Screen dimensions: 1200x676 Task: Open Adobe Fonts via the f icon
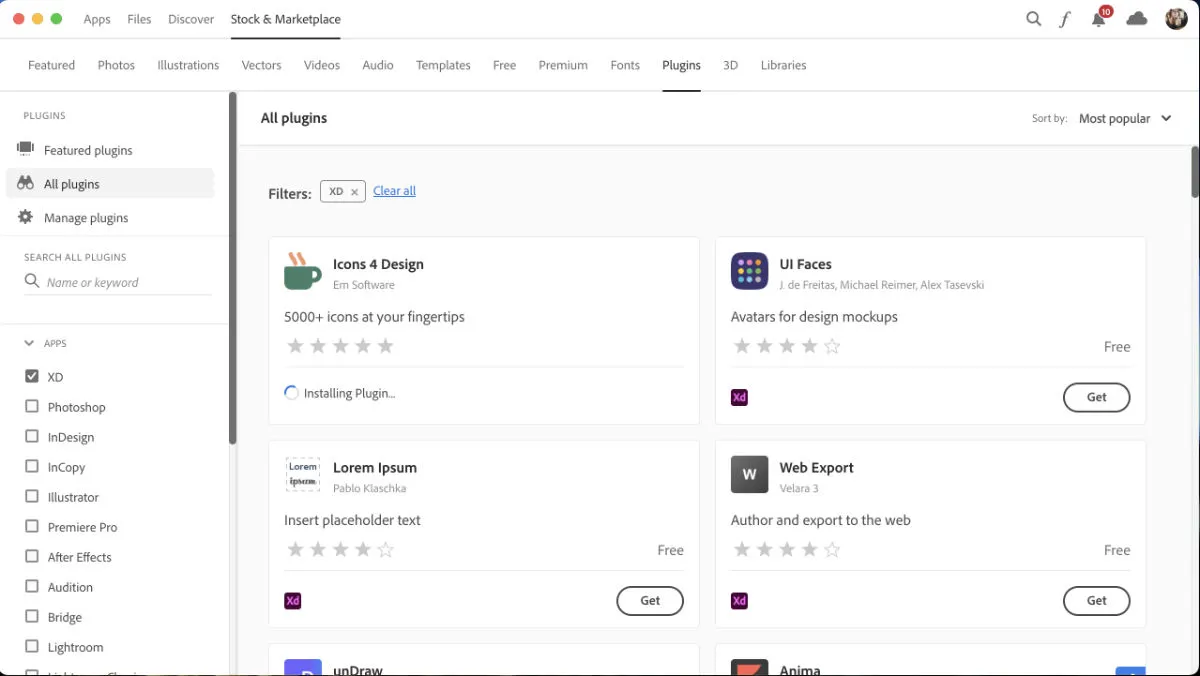click(x=1064, y=18)
